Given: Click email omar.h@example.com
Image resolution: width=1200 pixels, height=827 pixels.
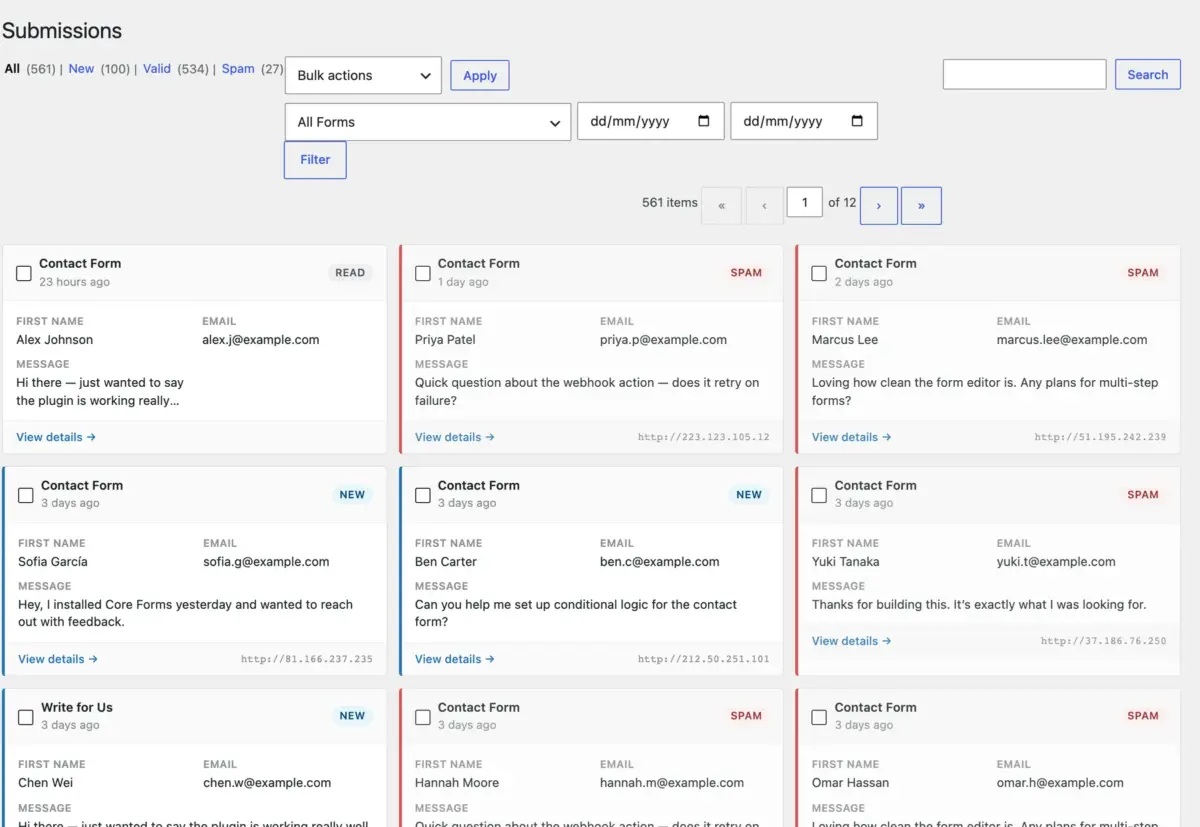Looking at the screenshot, I should (x=1060, y=783).
